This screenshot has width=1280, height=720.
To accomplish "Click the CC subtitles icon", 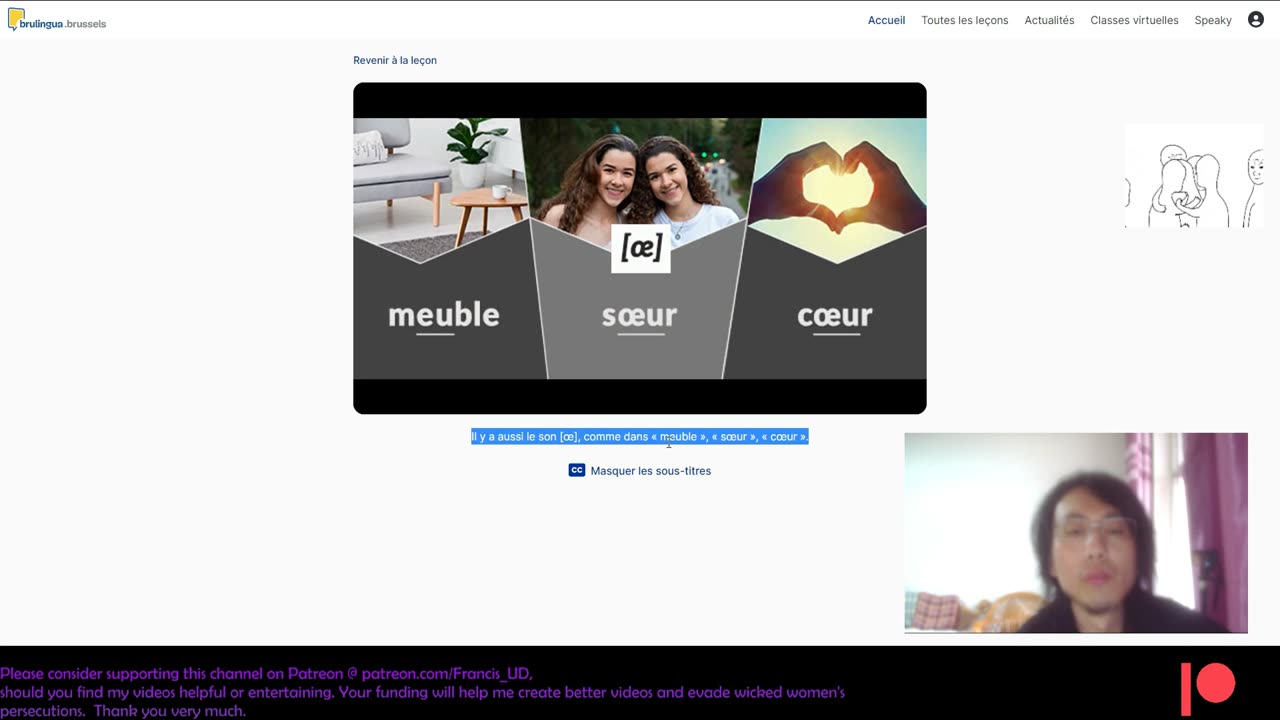I will (577, 470).
